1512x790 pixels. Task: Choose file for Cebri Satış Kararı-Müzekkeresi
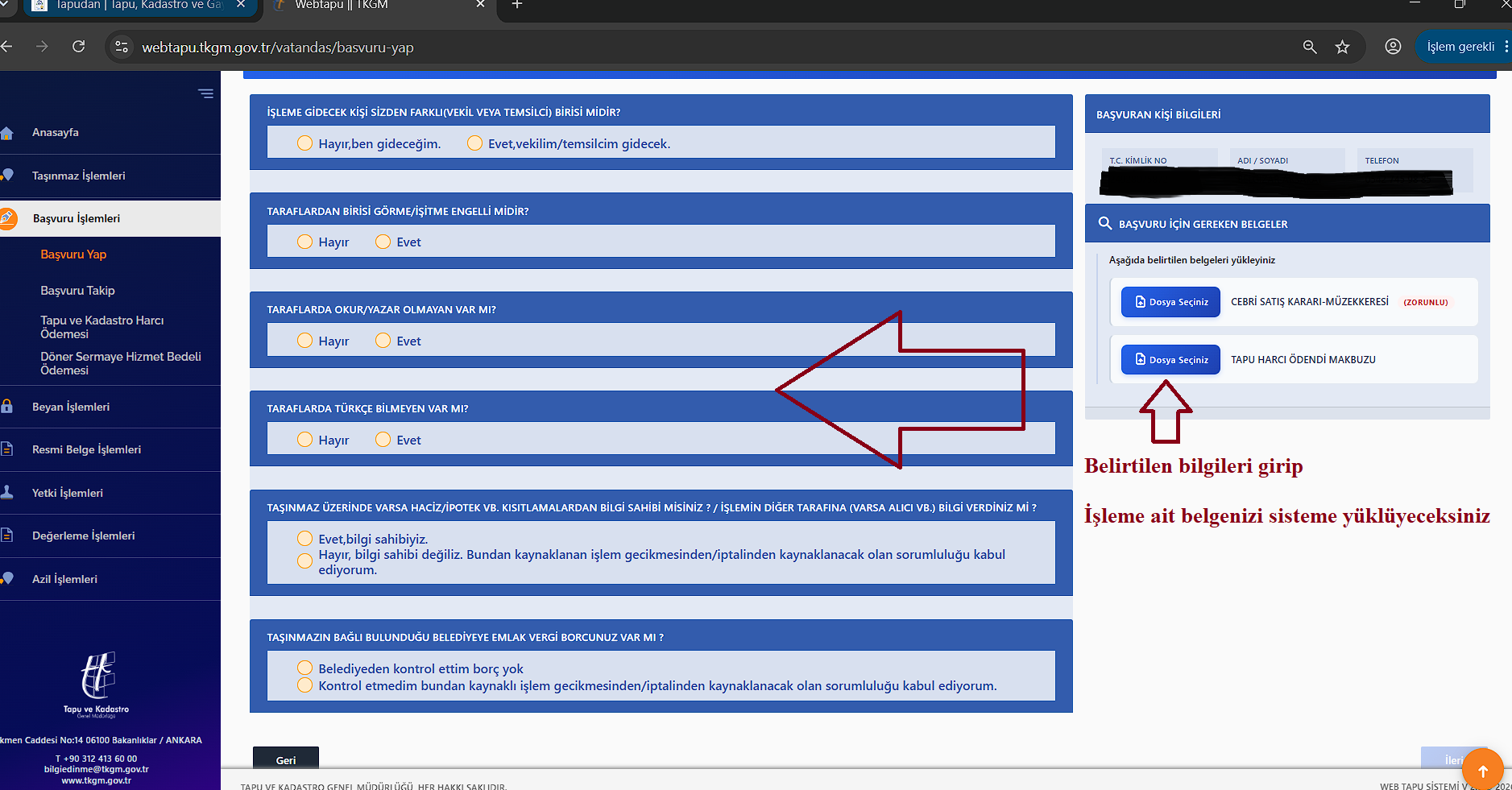tap(1170, 302)
